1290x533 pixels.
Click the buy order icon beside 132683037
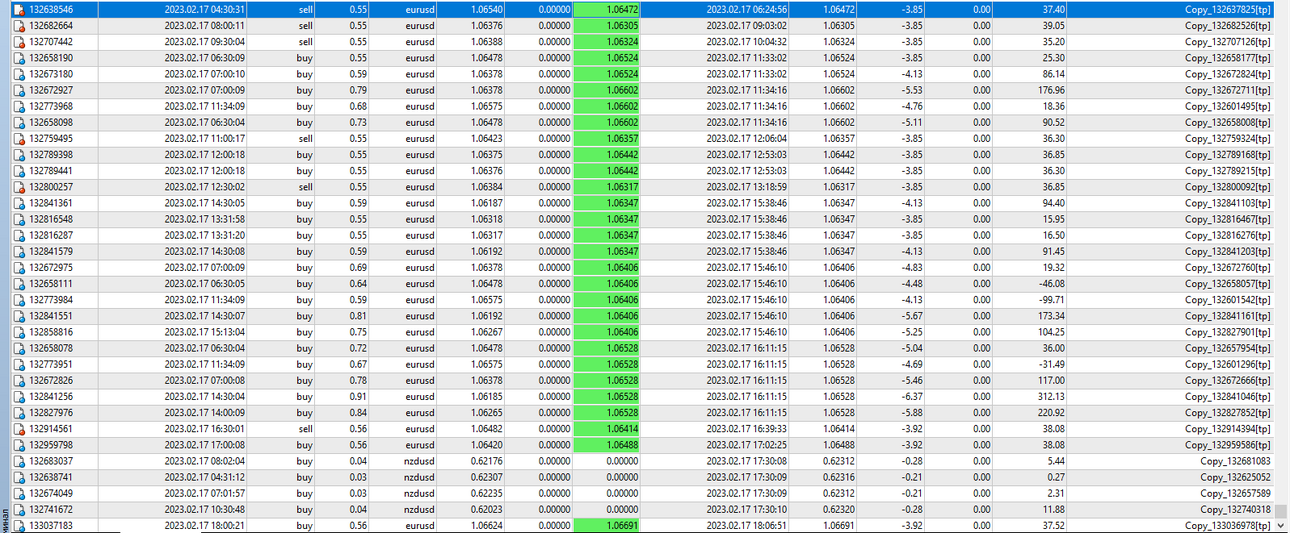pyautogui.click(x=19, y=461)
